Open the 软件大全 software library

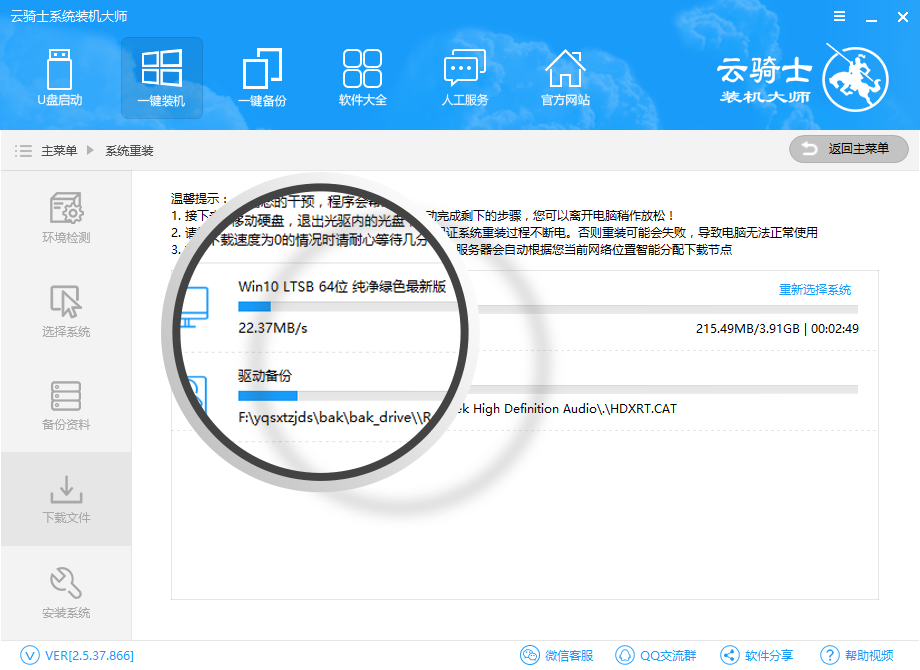(x=362, y=78)
